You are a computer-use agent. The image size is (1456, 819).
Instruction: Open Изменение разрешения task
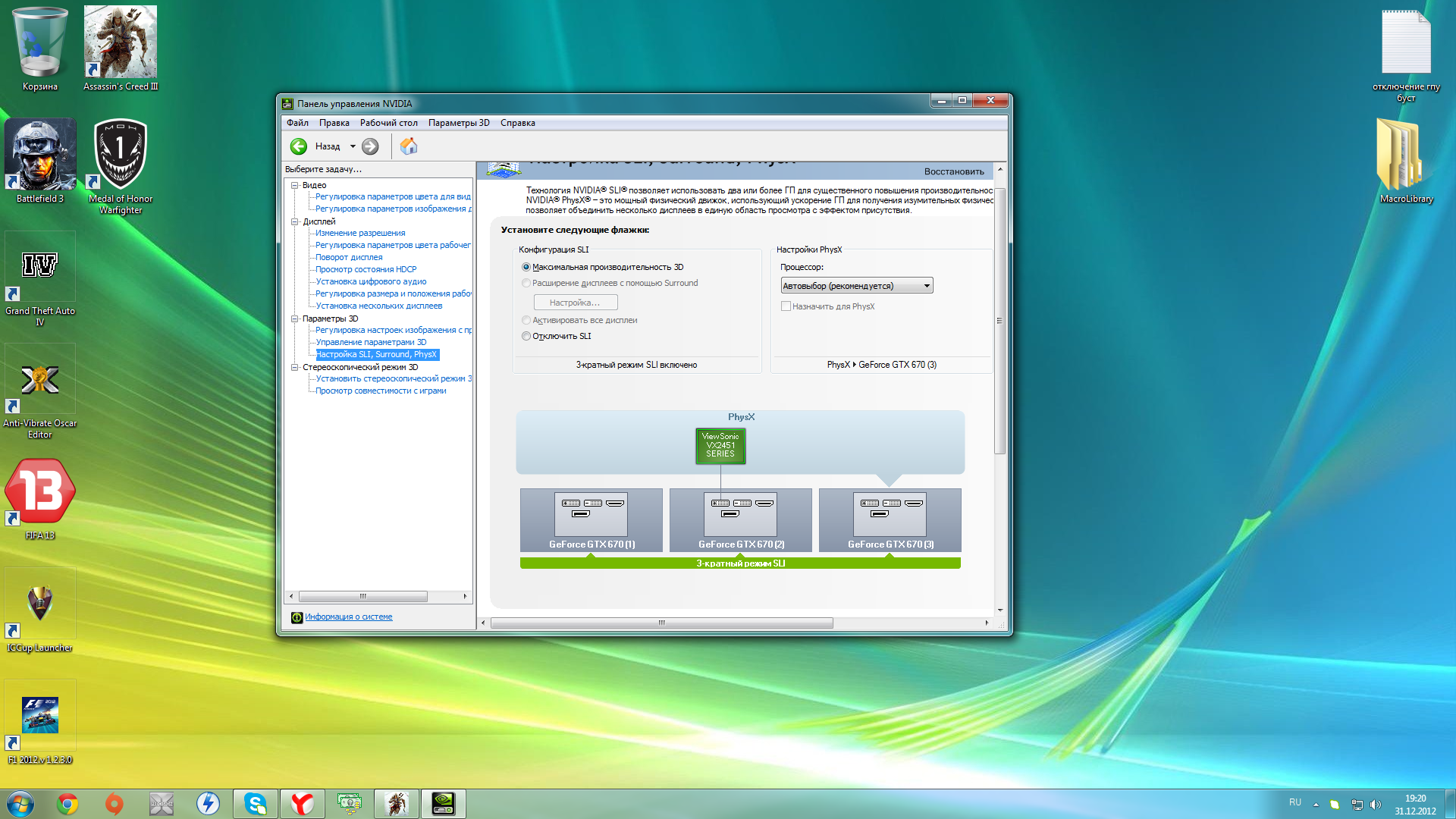[360, 233]
